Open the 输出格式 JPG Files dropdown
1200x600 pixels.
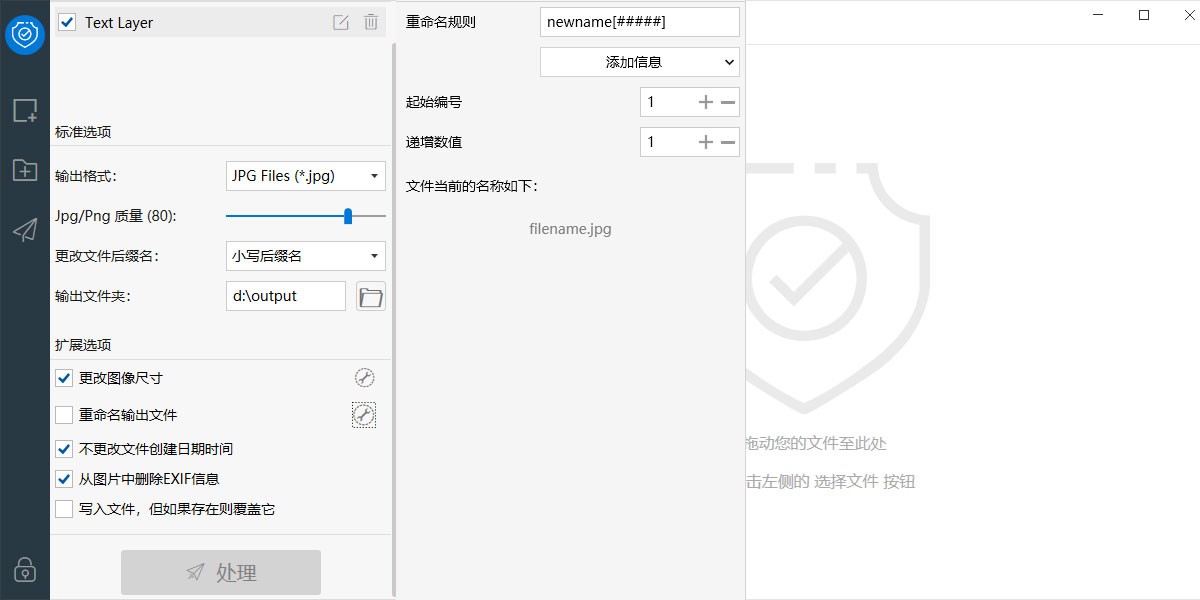pos(305,176)
